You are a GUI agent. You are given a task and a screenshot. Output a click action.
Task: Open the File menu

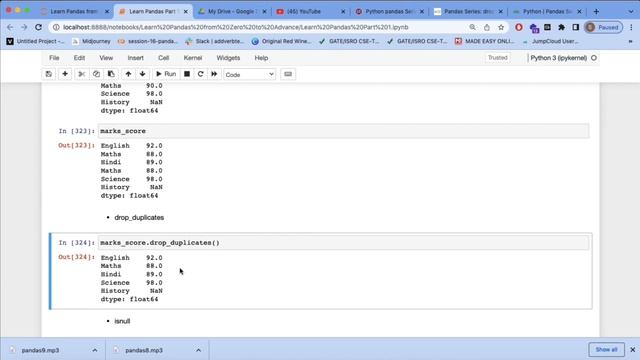[54, 58]
